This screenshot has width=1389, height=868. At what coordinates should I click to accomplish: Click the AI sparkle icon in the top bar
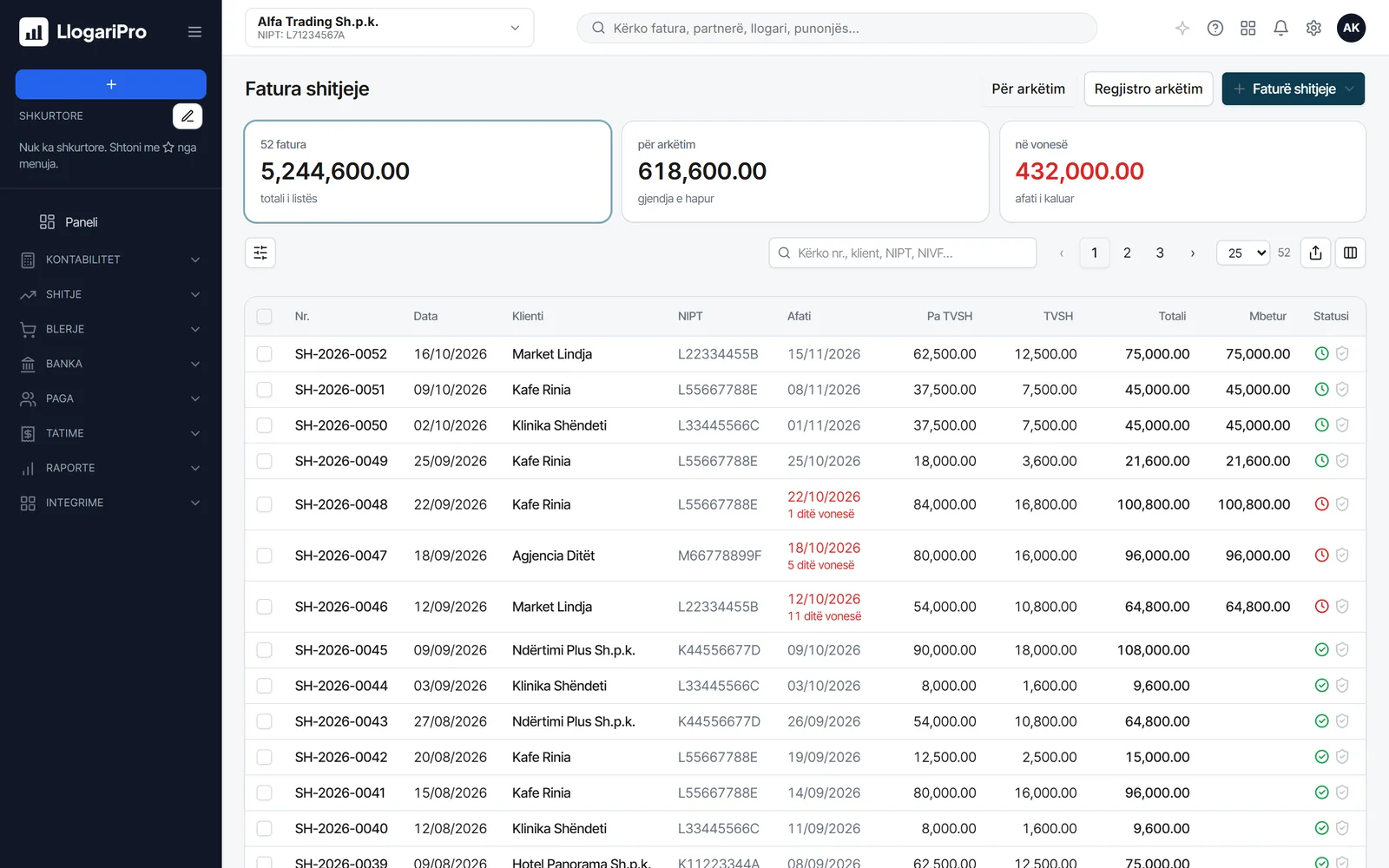pos(1182,28)
